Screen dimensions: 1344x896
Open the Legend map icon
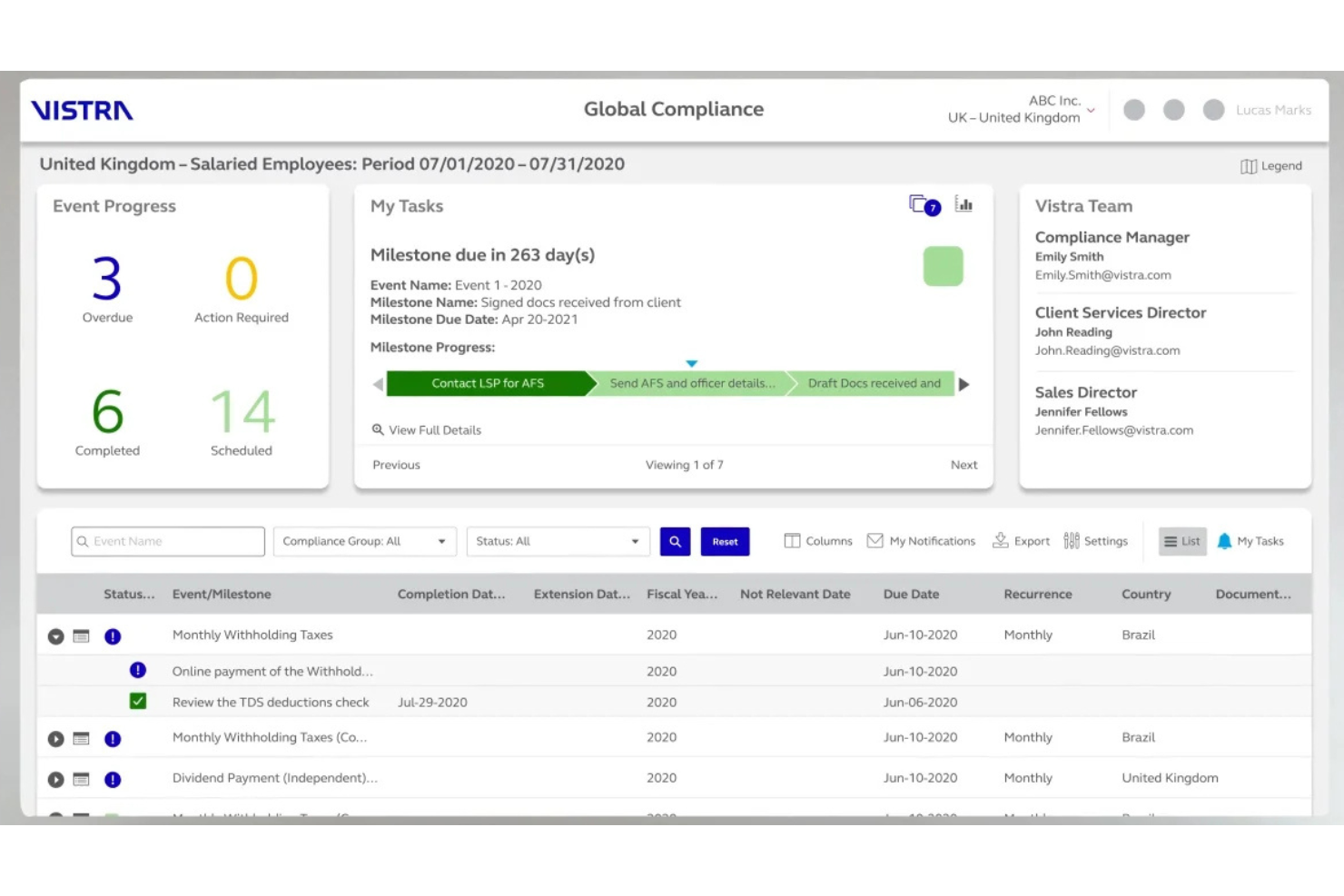tap(1249, 166)
